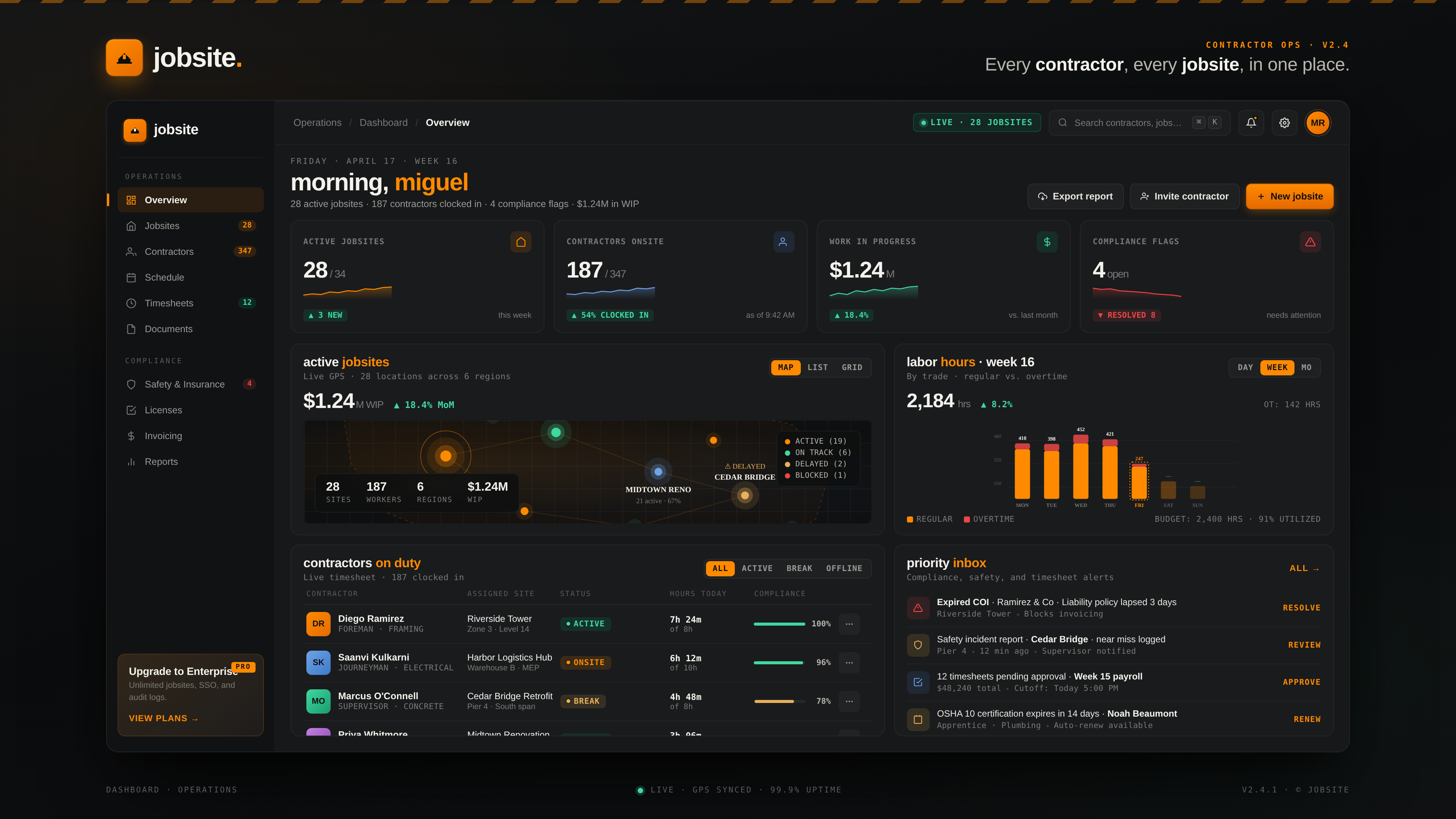
Task: Click the View Plans link
Action: tap(163, 719)
